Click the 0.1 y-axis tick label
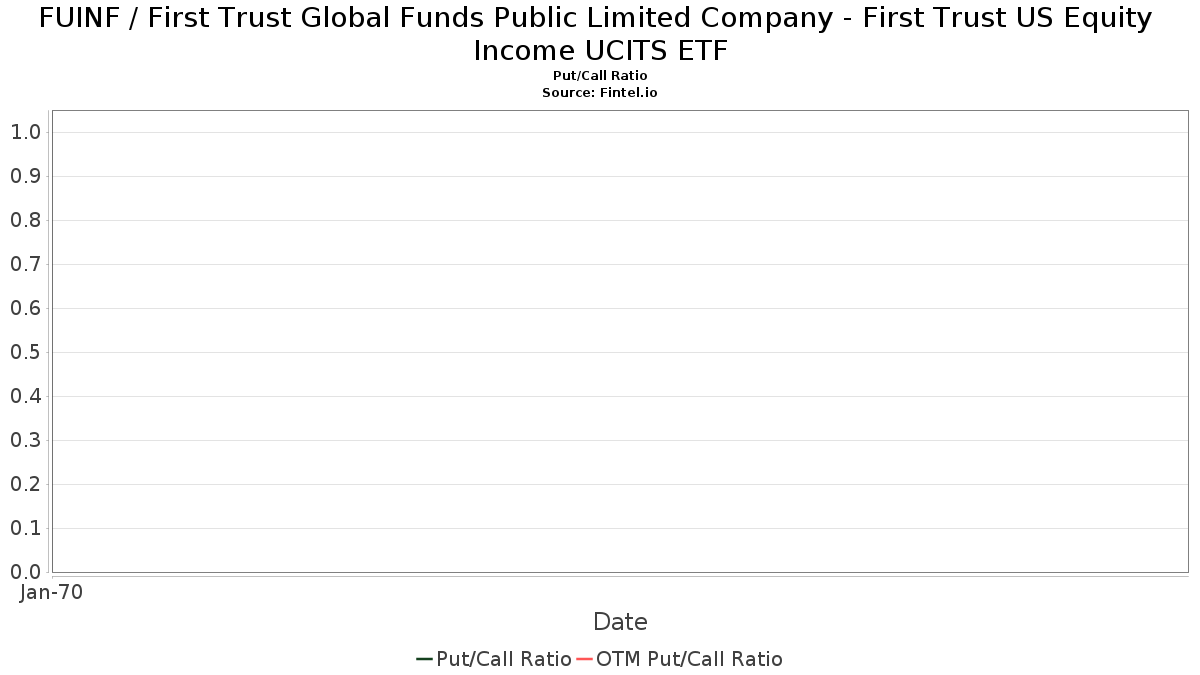Viewport: 1200px width, 675px height. coord(25,528)
